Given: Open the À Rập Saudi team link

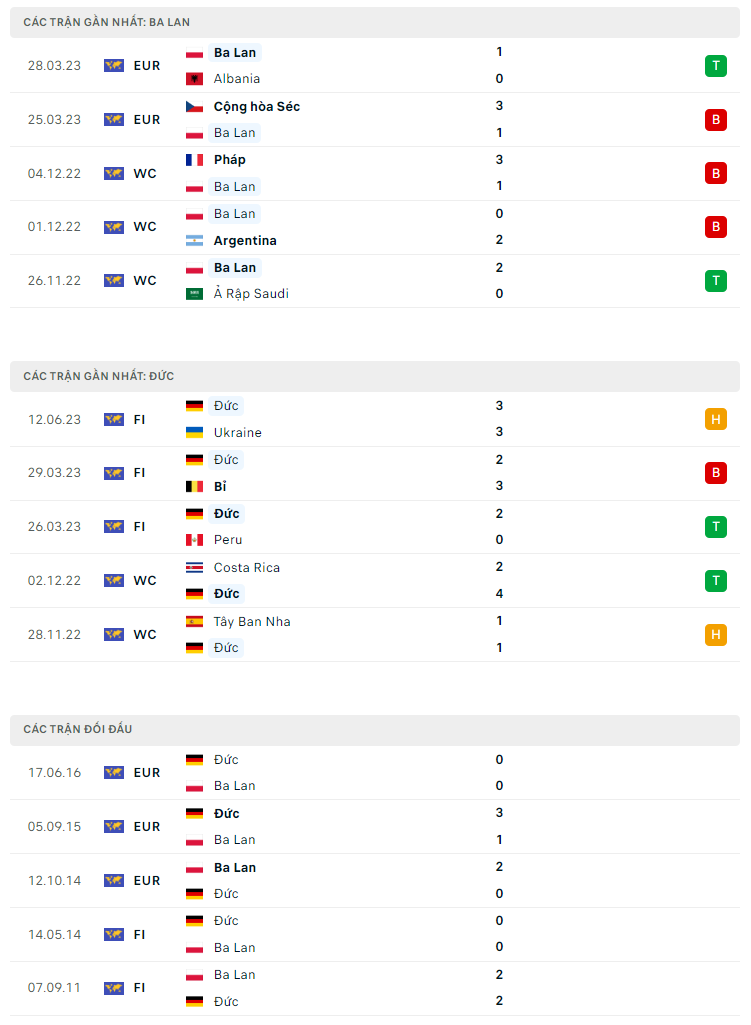Looking at the screenshot, I should 251,294.
